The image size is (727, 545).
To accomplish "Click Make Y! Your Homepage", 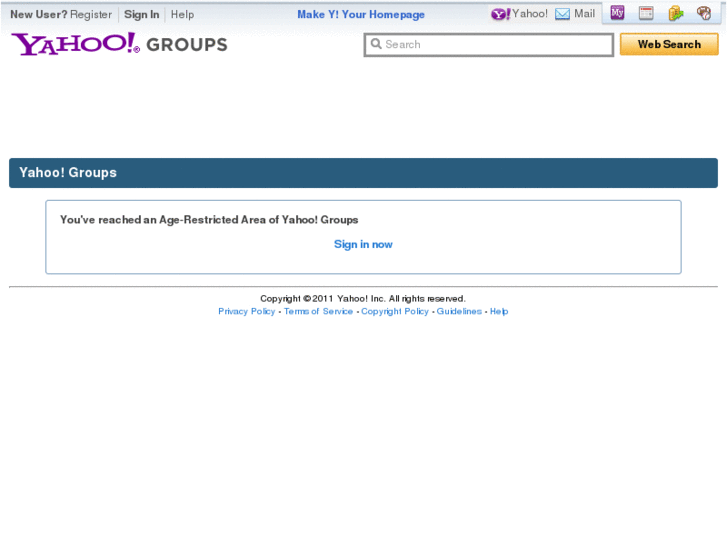I will pos(361,15).
